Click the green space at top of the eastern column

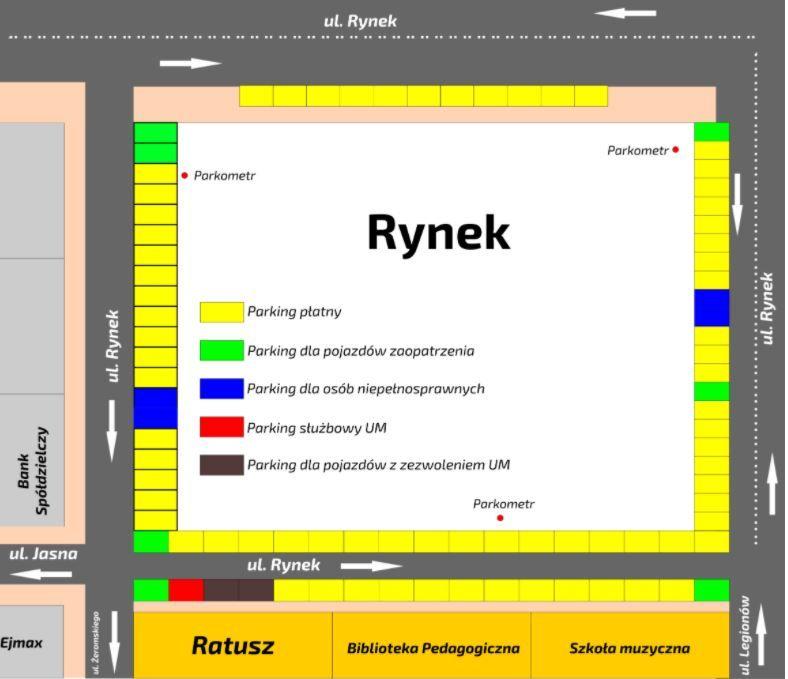click(712, 132)
